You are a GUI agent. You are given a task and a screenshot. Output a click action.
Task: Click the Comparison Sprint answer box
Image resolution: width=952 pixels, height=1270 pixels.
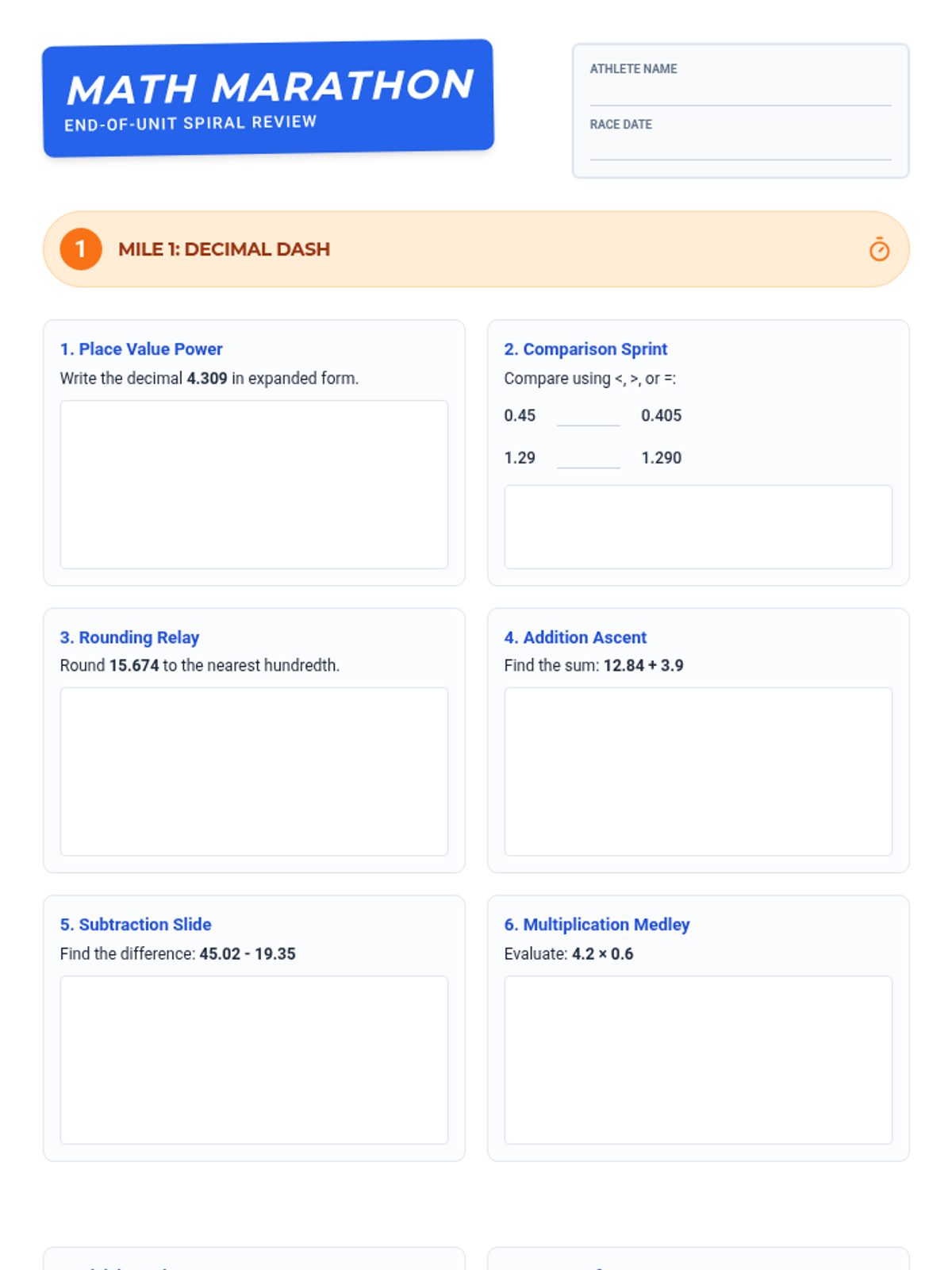click(x=698, y=526)
